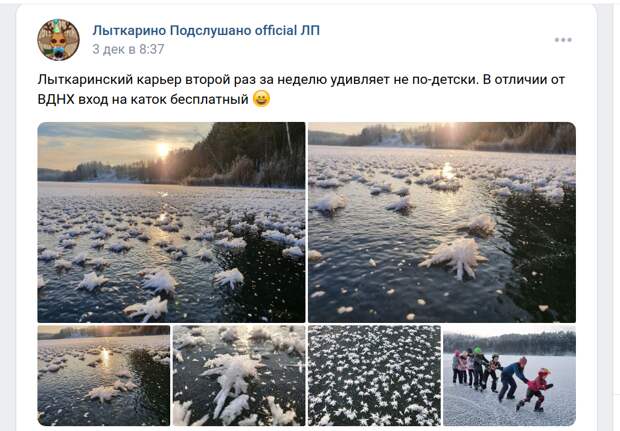Open dark ice photo dotted with white frost stars
Viewport: 620px width, 431px height.
pos(374,376)
